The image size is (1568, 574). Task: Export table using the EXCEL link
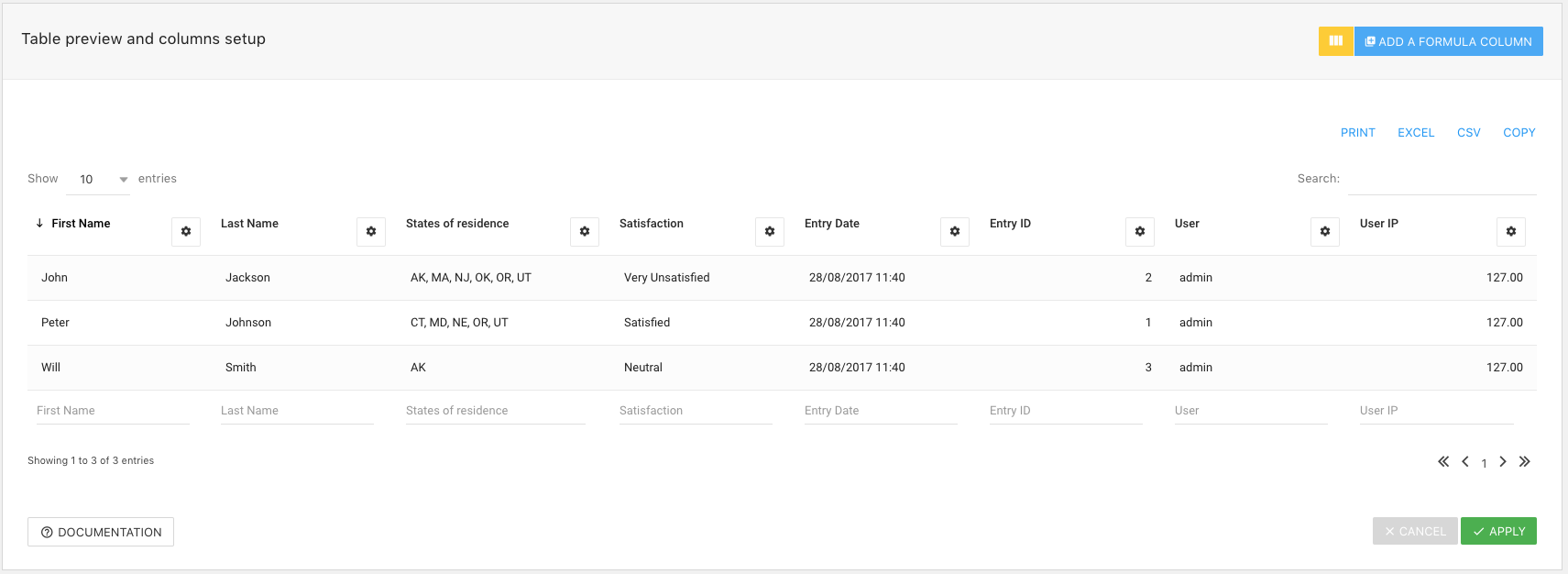click(x=1416, y=133)
